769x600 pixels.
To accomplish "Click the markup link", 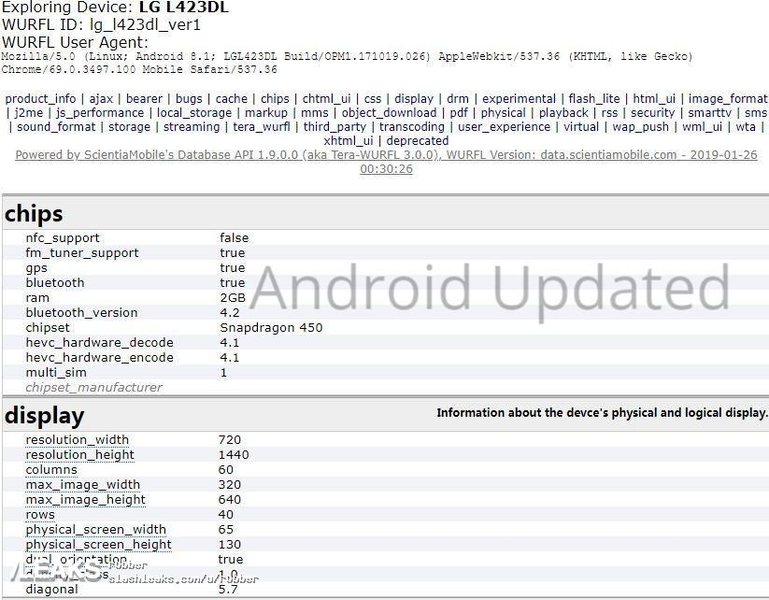I will [x=266, y=113].
